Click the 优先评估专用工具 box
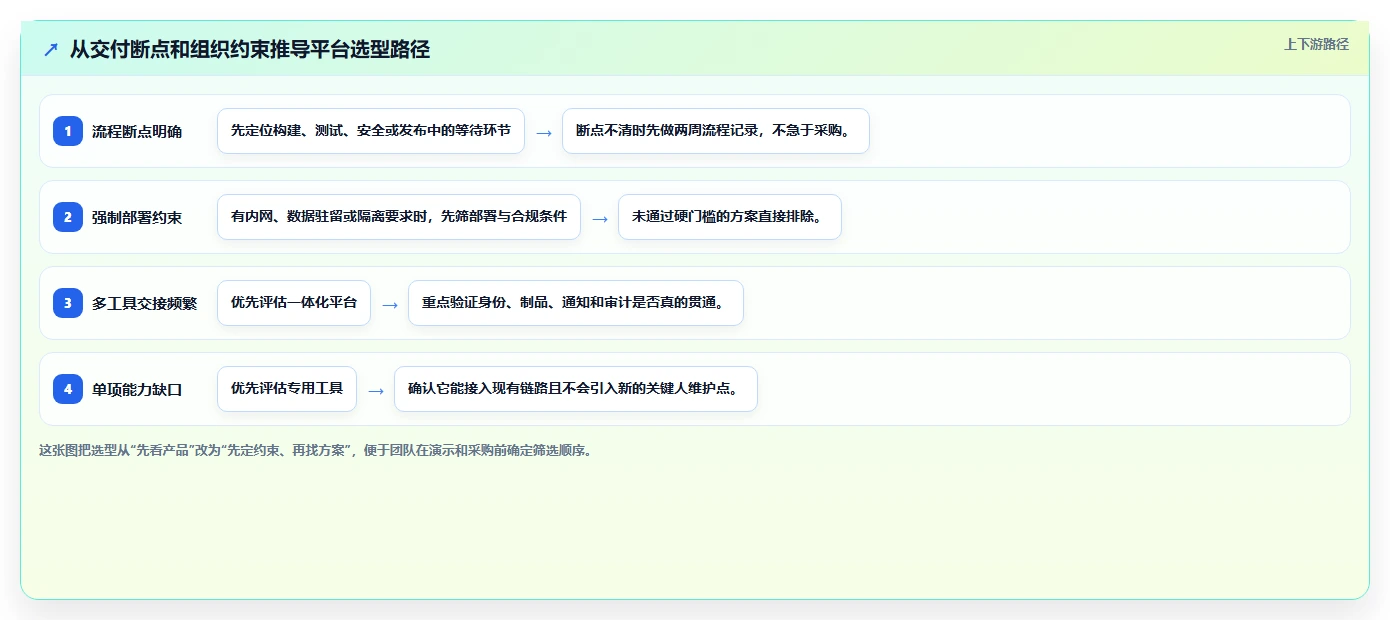1390x620 pixels. click(287, 389)
